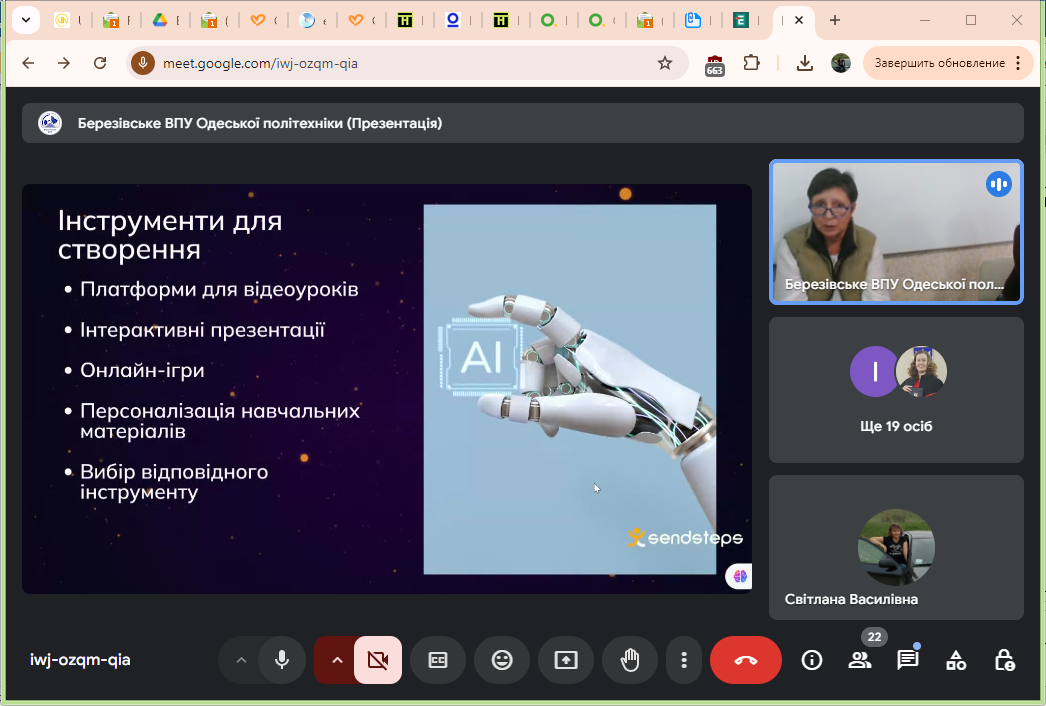Open host controls lock icon
The width and height of the screenshot is (1046, 706).
[x=1005, y=660]
